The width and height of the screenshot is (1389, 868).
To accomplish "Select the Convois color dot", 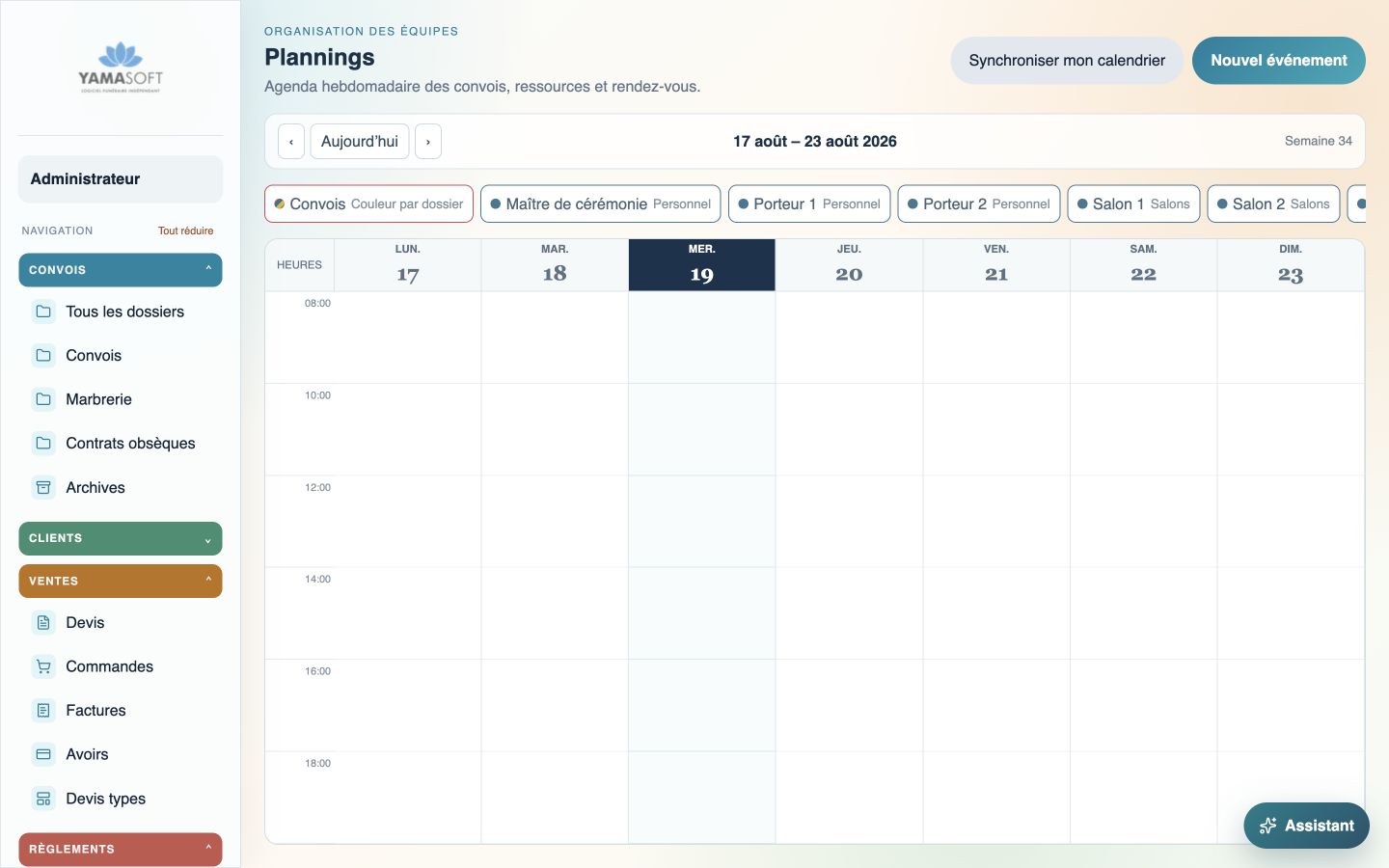I will click(280, 203).
